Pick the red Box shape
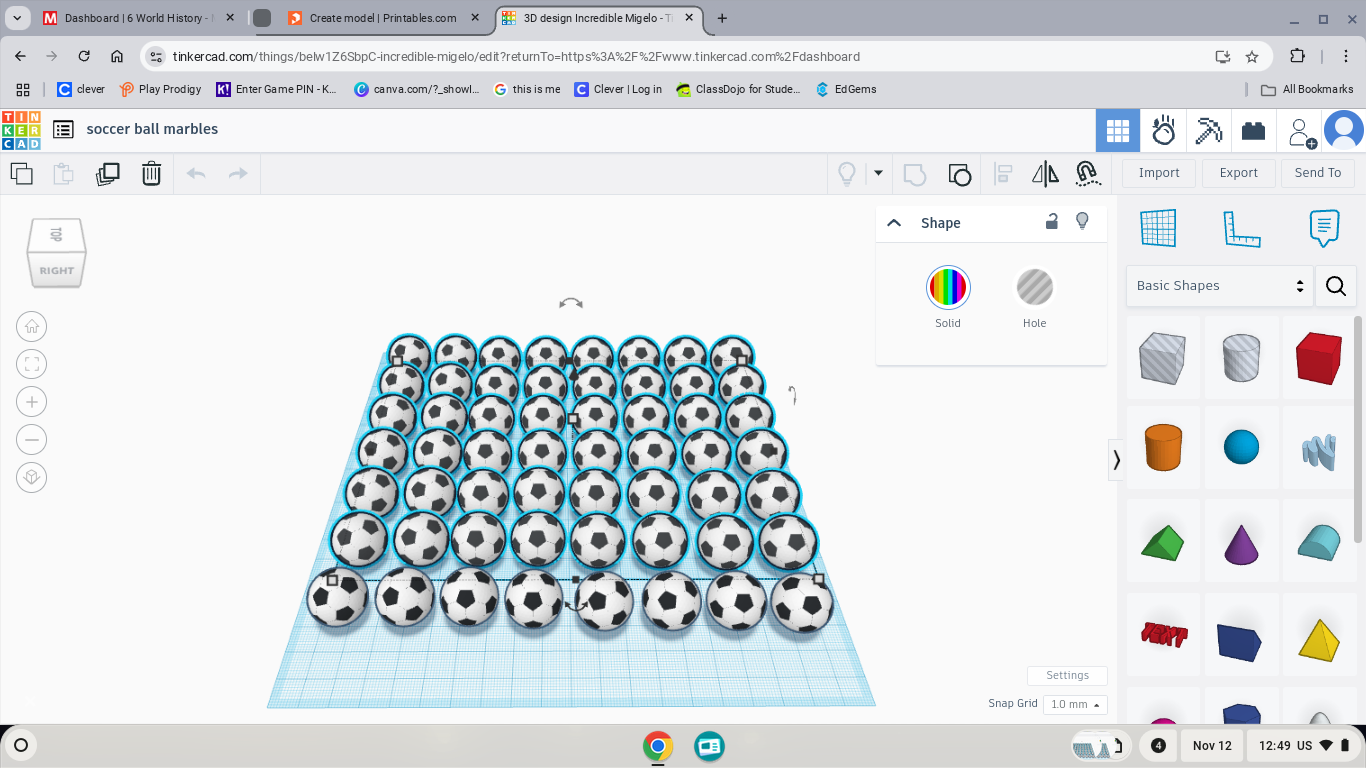The image size is (1366, 768). click(1318, 356)
